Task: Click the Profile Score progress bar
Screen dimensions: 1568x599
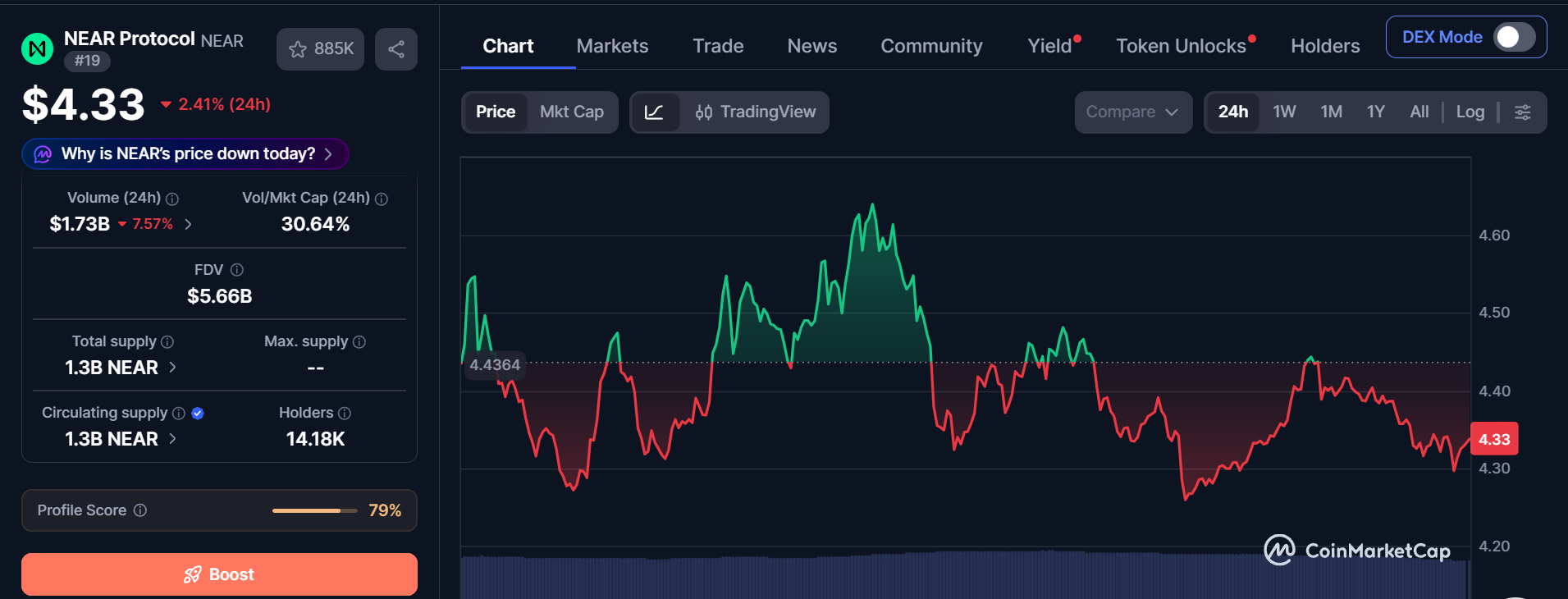Action: pos(315,510)
